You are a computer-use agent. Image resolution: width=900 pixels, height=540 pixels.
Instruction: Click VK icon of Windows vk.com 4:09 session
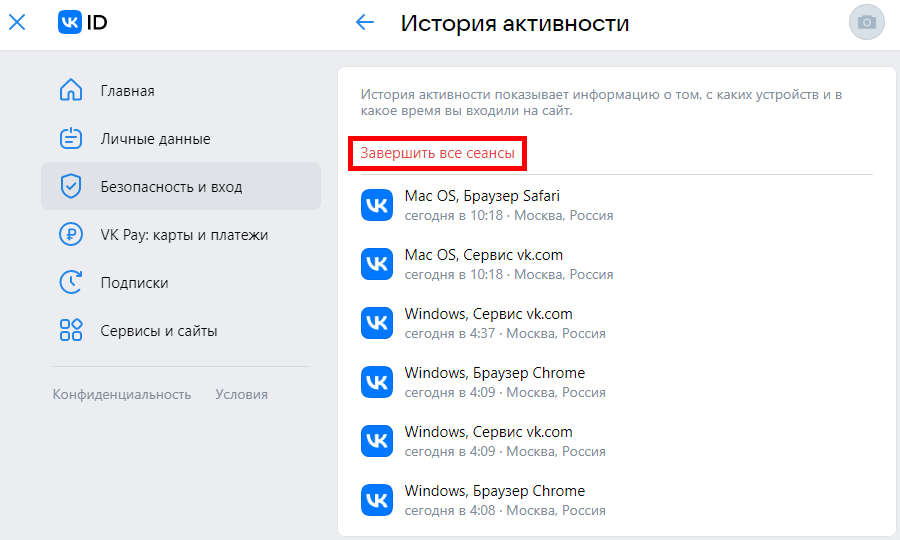(x=377, y=441)
